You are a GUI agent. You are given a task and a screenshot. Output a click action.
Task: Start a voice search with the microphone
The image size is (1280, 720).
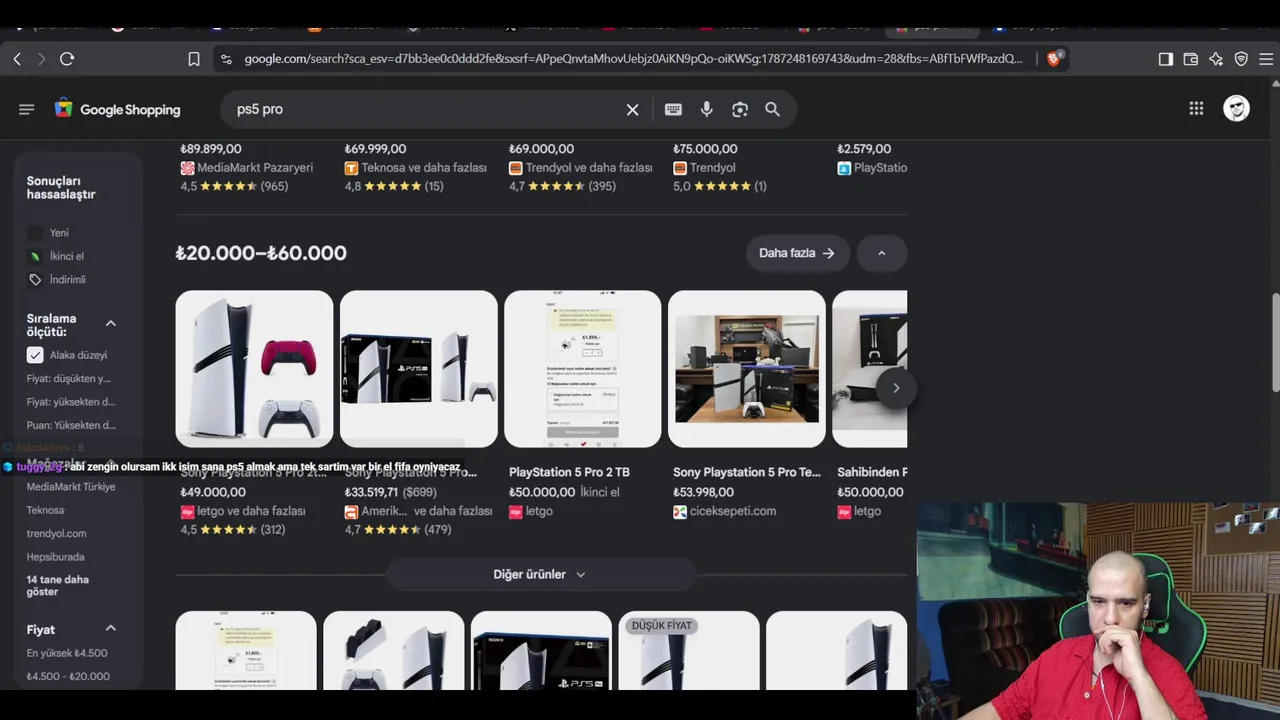(706, 109)
